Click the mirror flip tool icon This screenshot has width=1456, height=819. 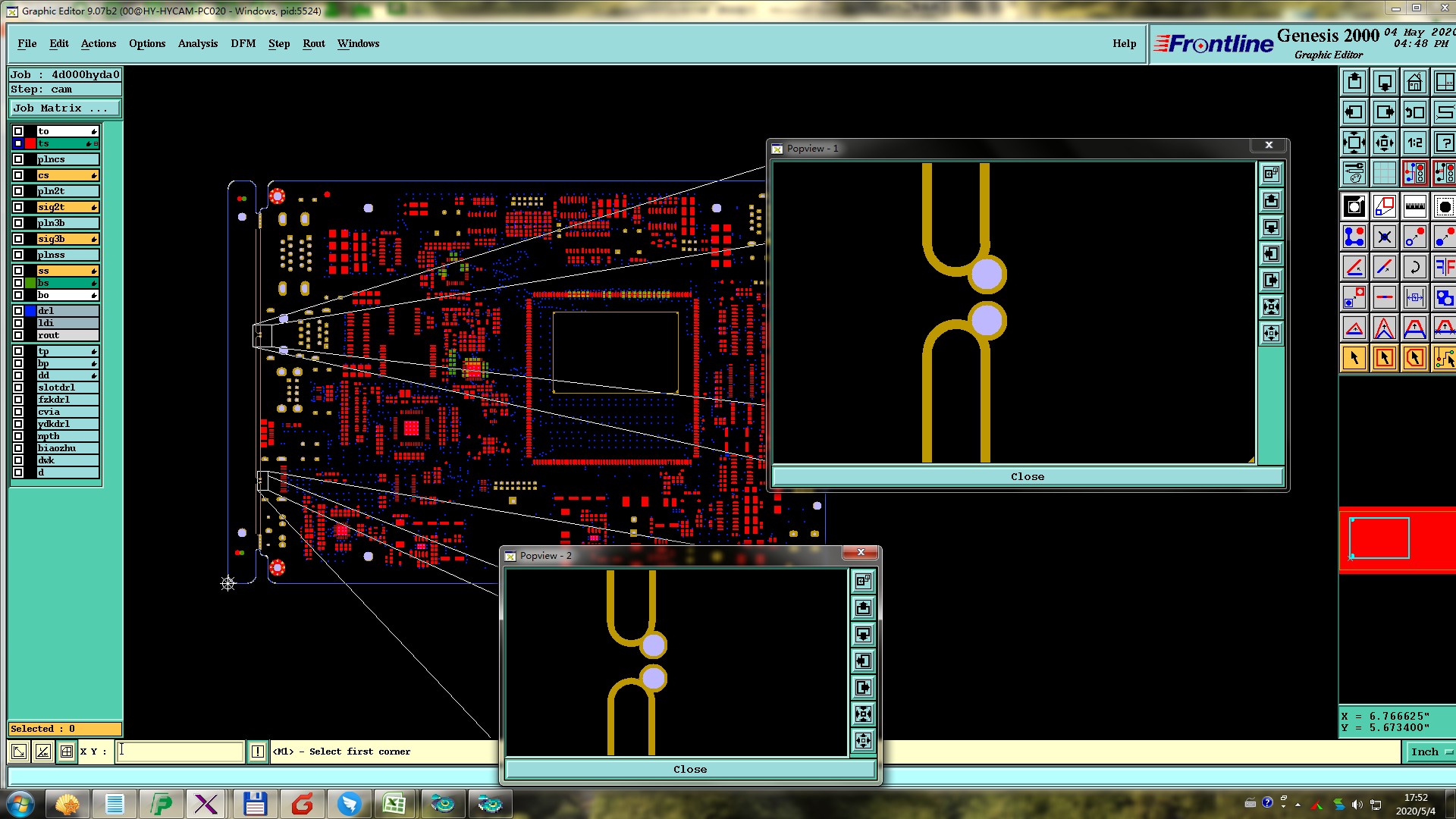pos(1445,267)
